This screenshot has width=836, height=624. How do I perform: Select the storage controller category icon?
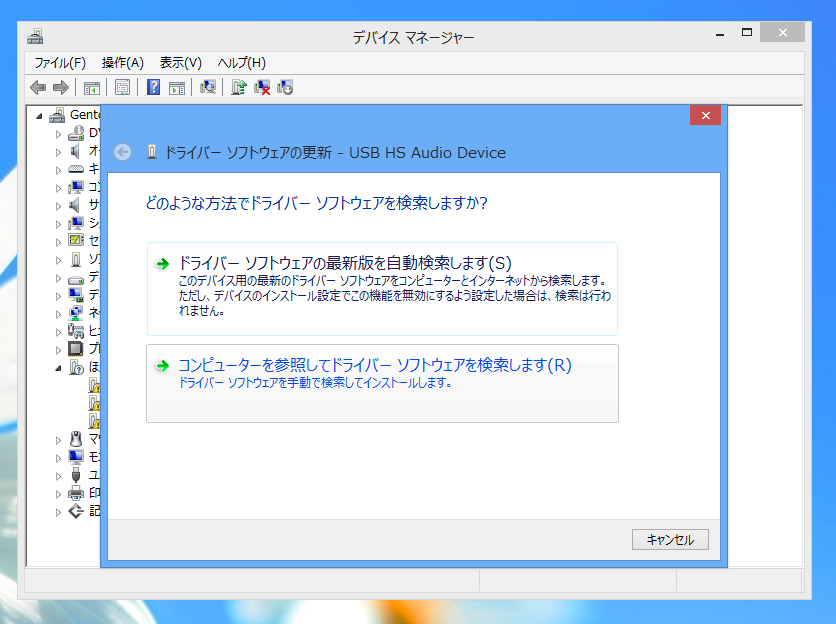click(76, 511)
